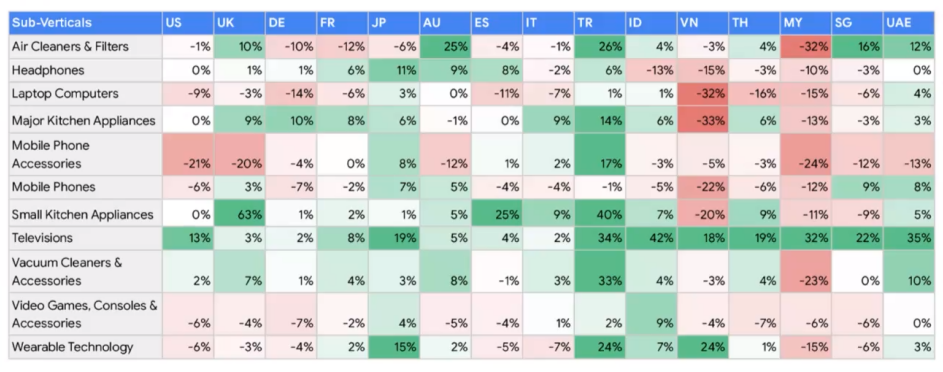Click the 63% cell for Small Kitchen Appliances
The width and height of the screenshot is (943, 372).
click(x=239, y=214)
